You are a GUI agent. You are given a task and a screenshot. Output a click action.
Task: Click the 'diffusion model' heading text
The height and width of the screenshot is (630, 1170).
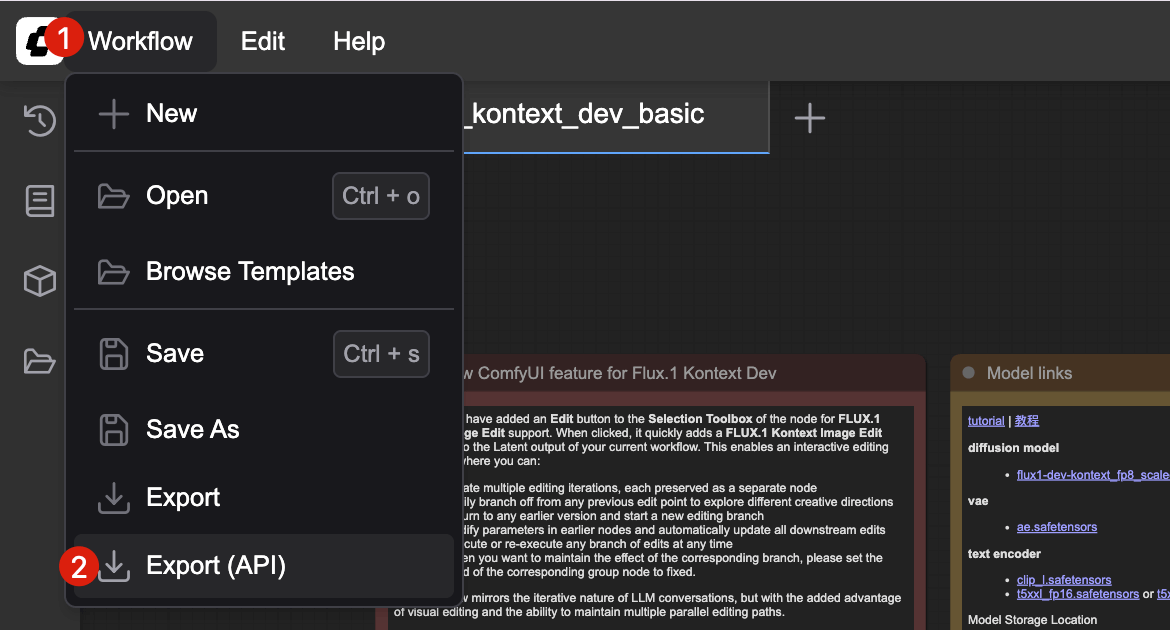click(x=1013, y=448)
